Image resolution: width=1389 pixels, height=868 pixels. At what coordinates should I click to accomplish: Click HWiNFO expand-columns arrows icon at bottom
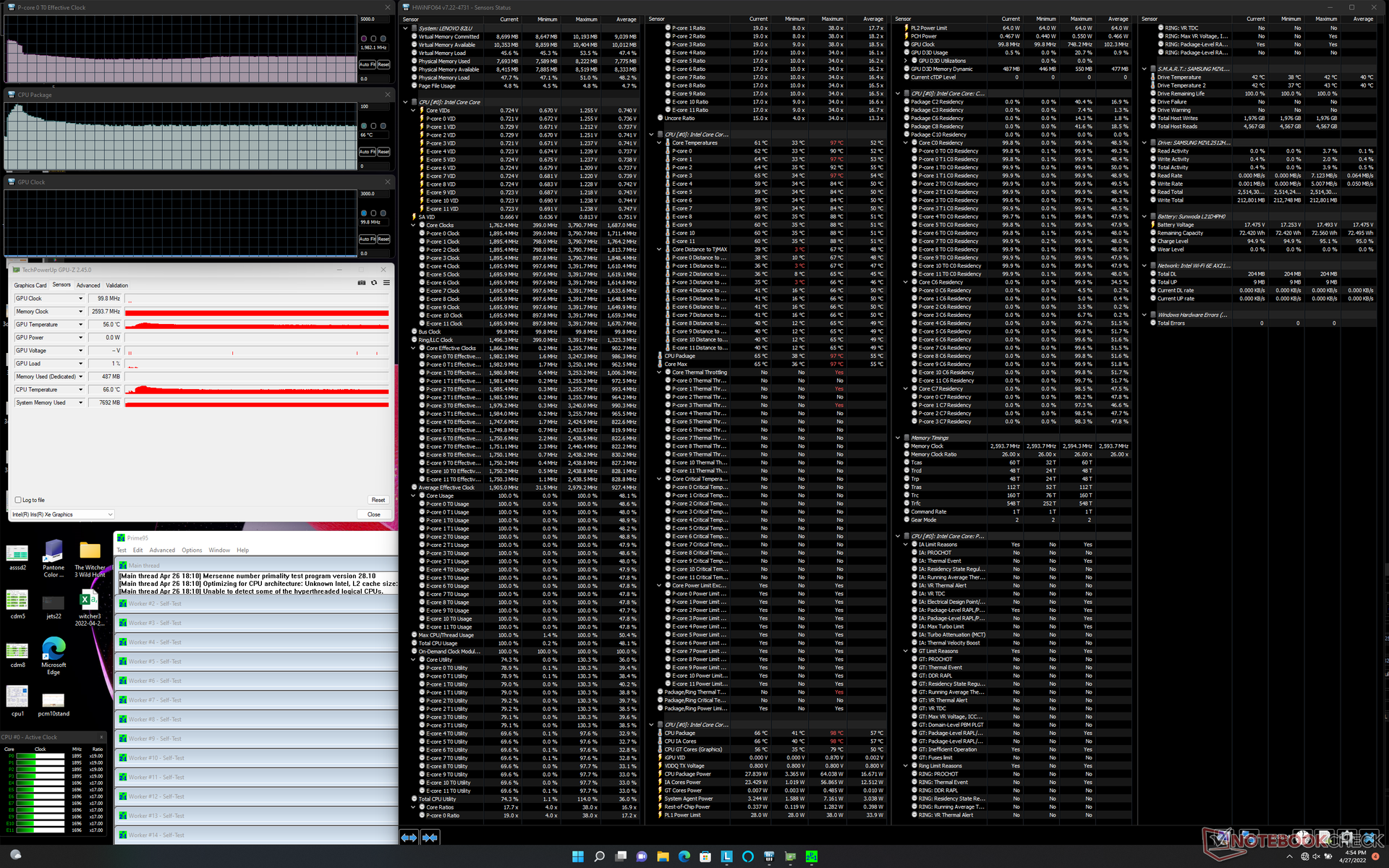tap(409, 838)
